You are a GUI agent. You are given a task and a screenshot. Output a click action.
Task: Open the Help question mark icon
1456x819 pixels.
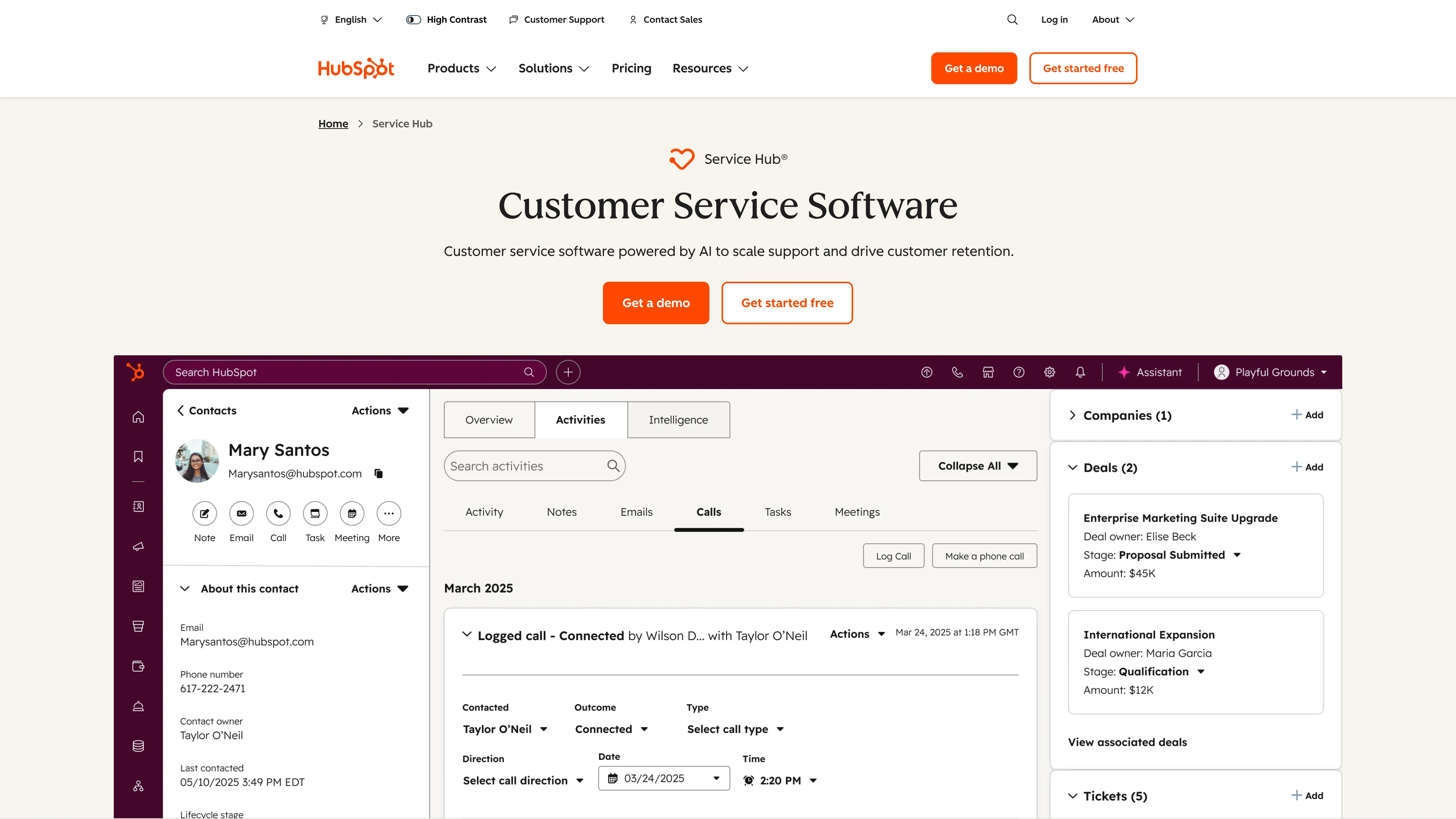point(1019,372)
